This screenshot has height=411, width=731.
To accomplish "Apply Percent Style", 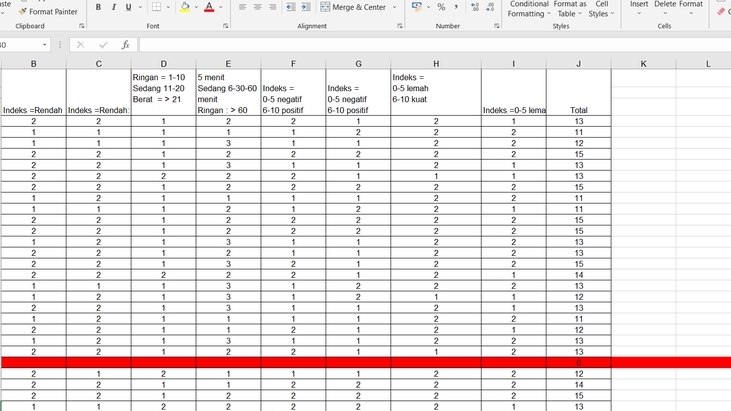I will click(x=441, y=7).
